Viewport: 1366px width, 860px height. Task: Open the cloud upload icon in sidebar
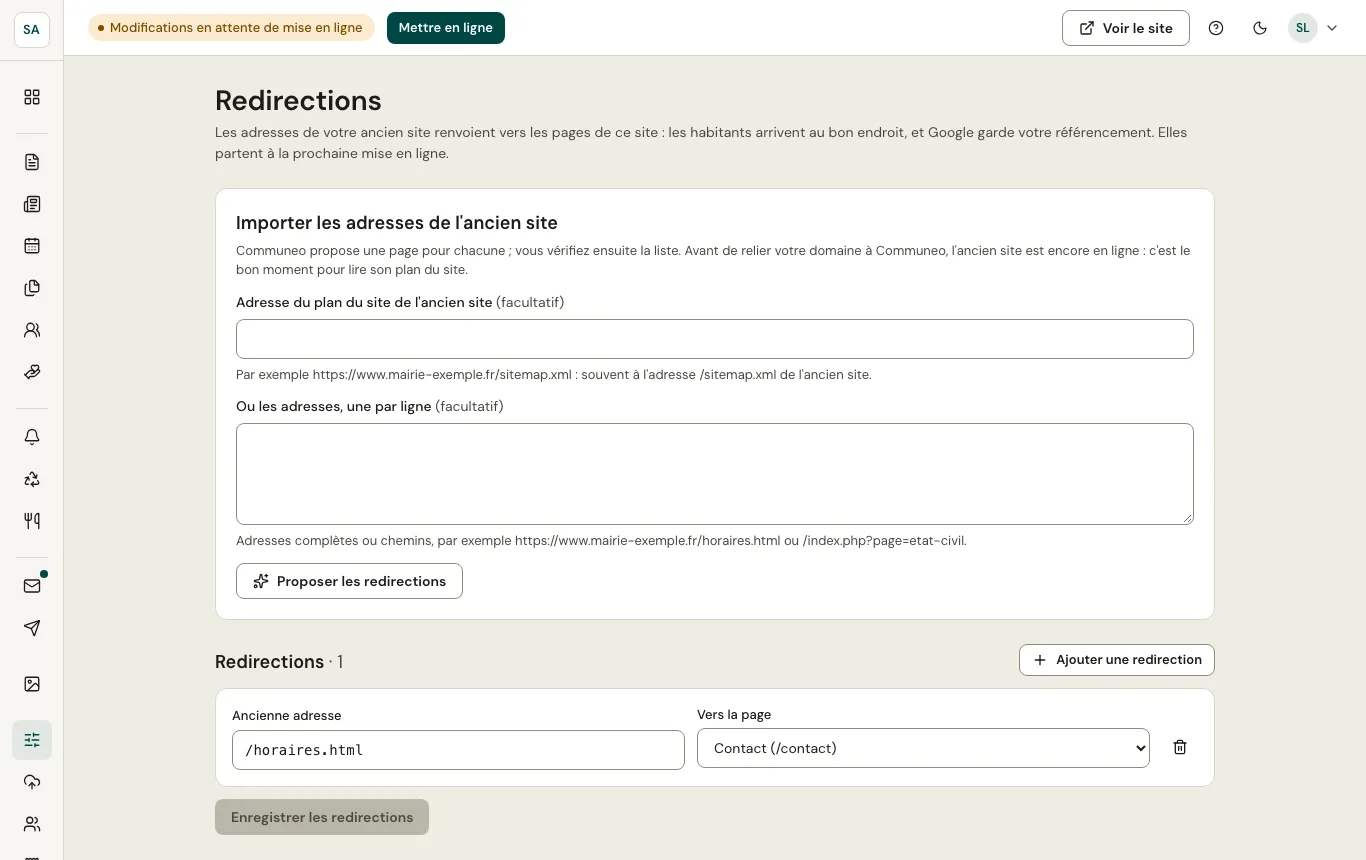coord(32,782)
